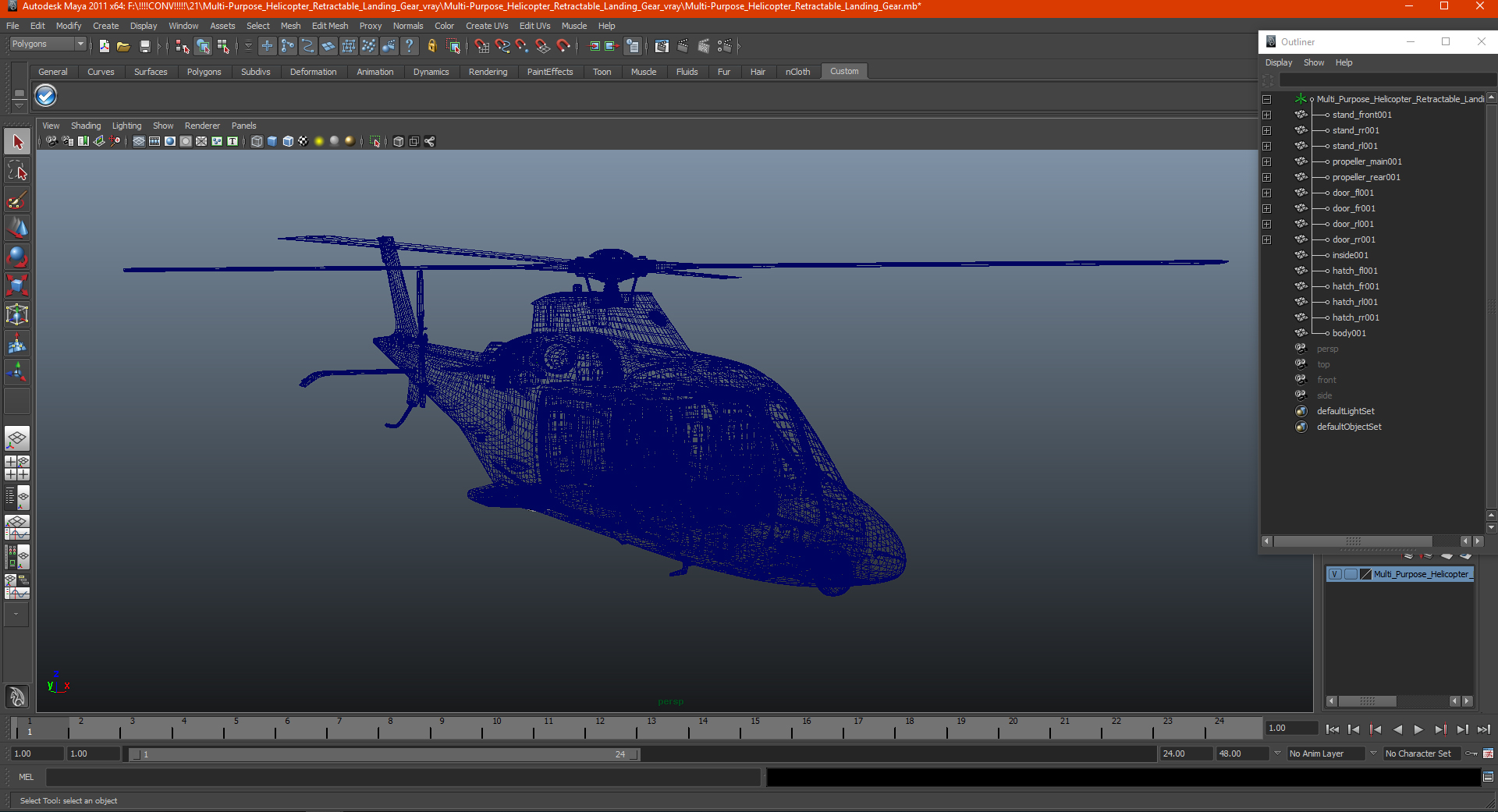Click the Snap to points magnet icon

coord(522,47)
